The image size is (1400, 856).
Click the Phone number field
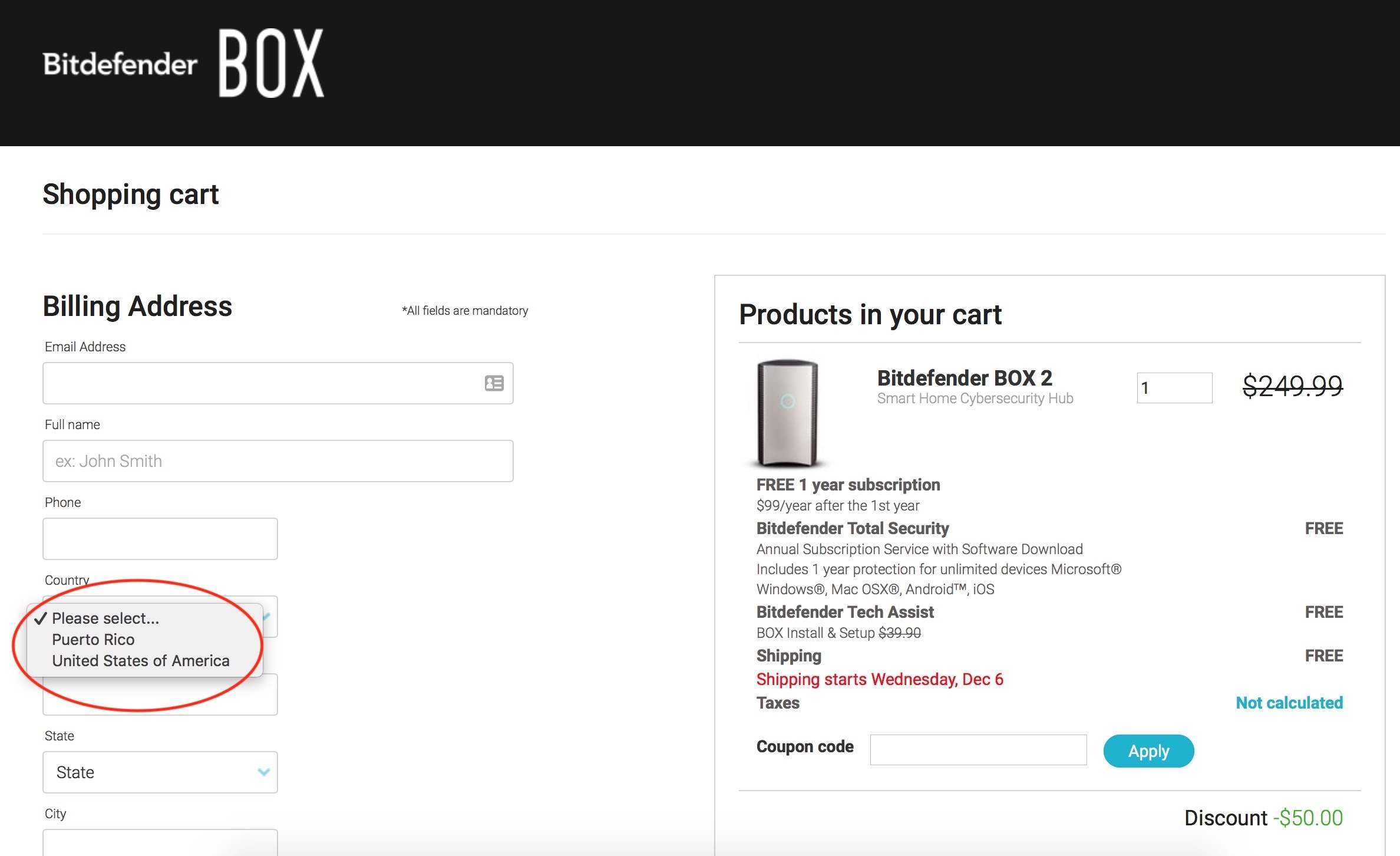point(160,539)
